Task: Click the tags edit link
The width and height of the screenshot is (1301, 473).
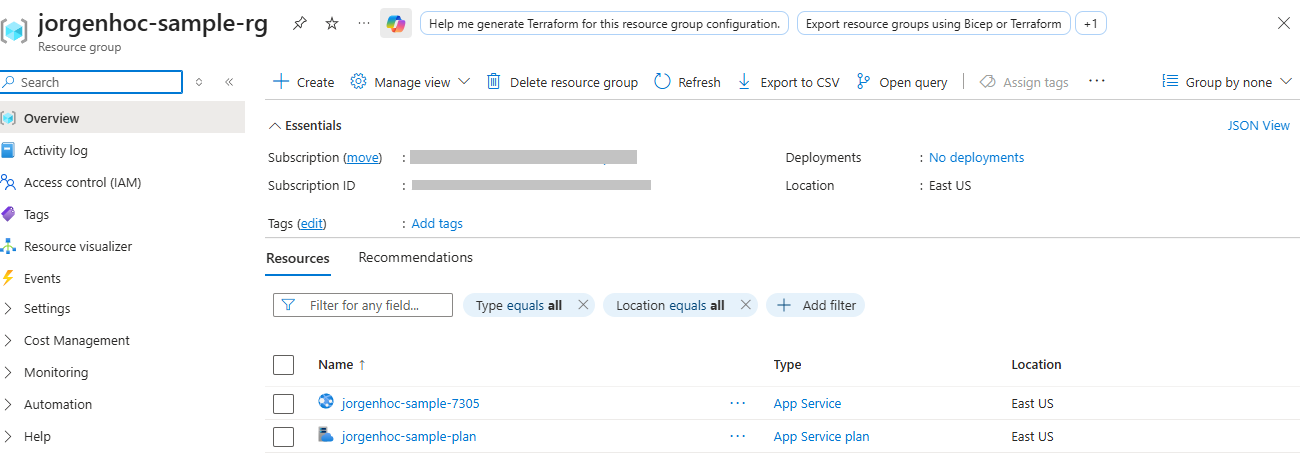Action: point(312,223)
